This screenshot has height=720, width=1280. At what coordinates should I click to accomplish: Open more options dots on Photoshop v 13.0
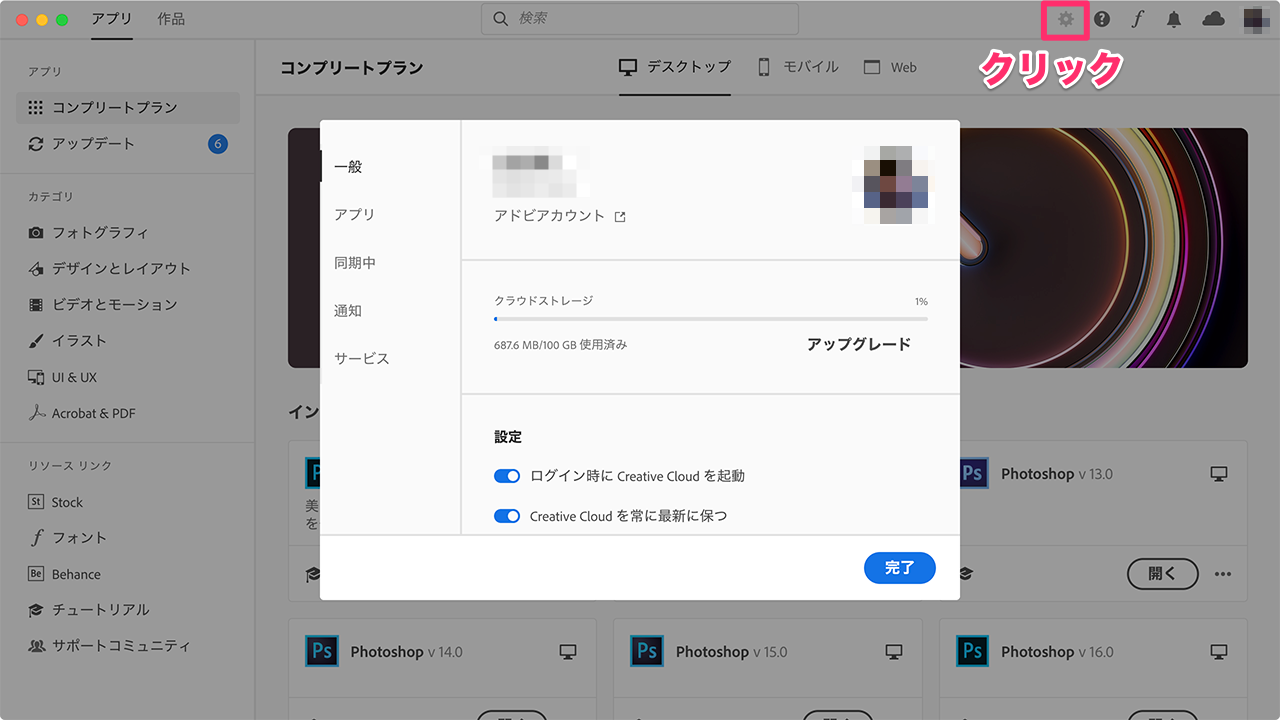(x=1222, y=574)
